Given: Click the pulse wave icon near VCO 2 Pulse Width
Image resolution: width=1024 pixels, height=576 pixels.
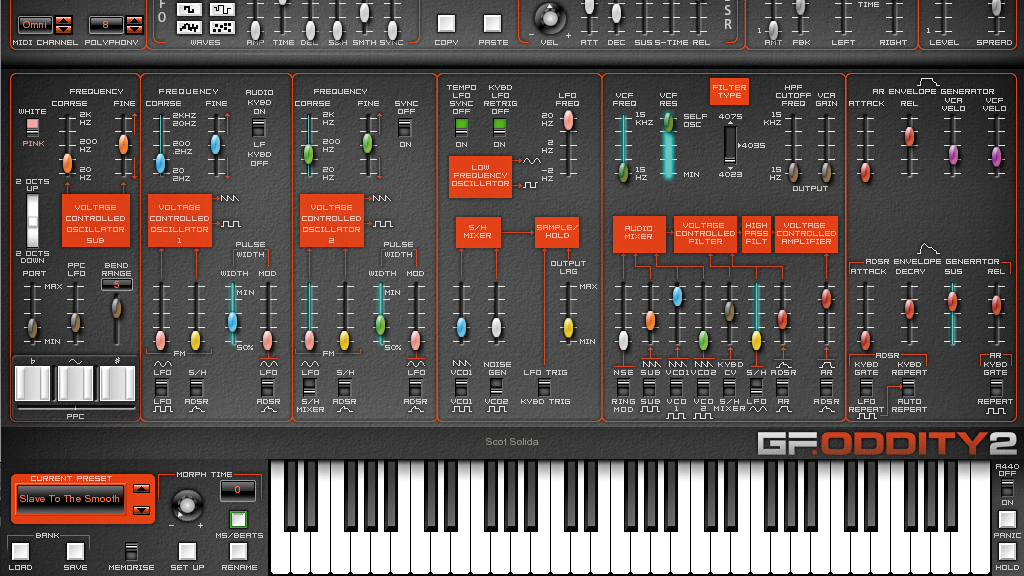Looking at the screenshot, I should (383, 222).
